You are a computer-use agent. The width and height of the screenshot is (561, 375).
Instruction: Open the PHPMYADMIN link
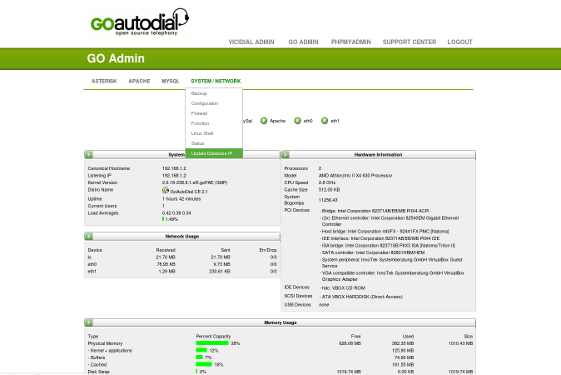point(351,42)
